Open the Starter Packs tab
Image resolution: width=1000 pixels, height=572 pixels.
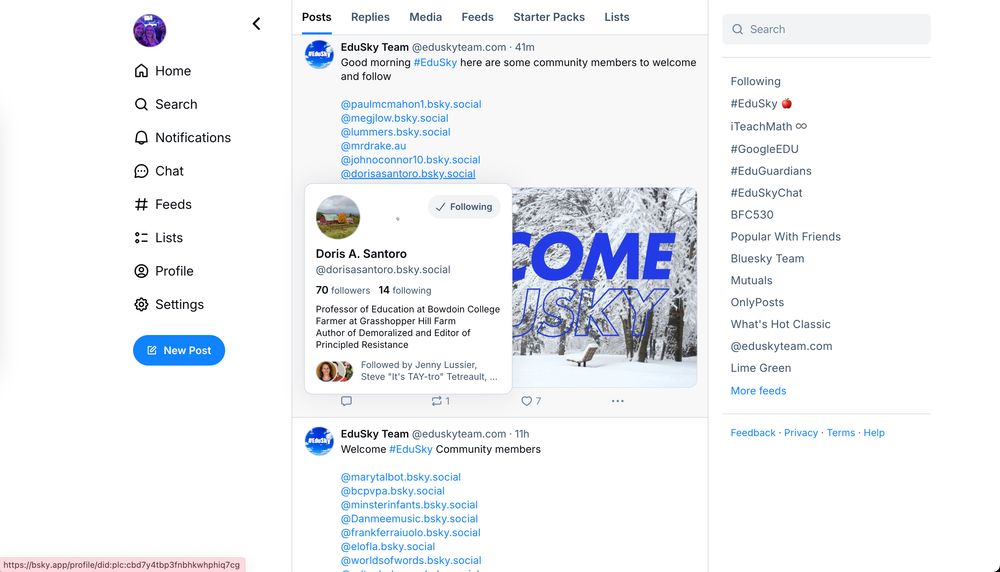coord(549,17)
